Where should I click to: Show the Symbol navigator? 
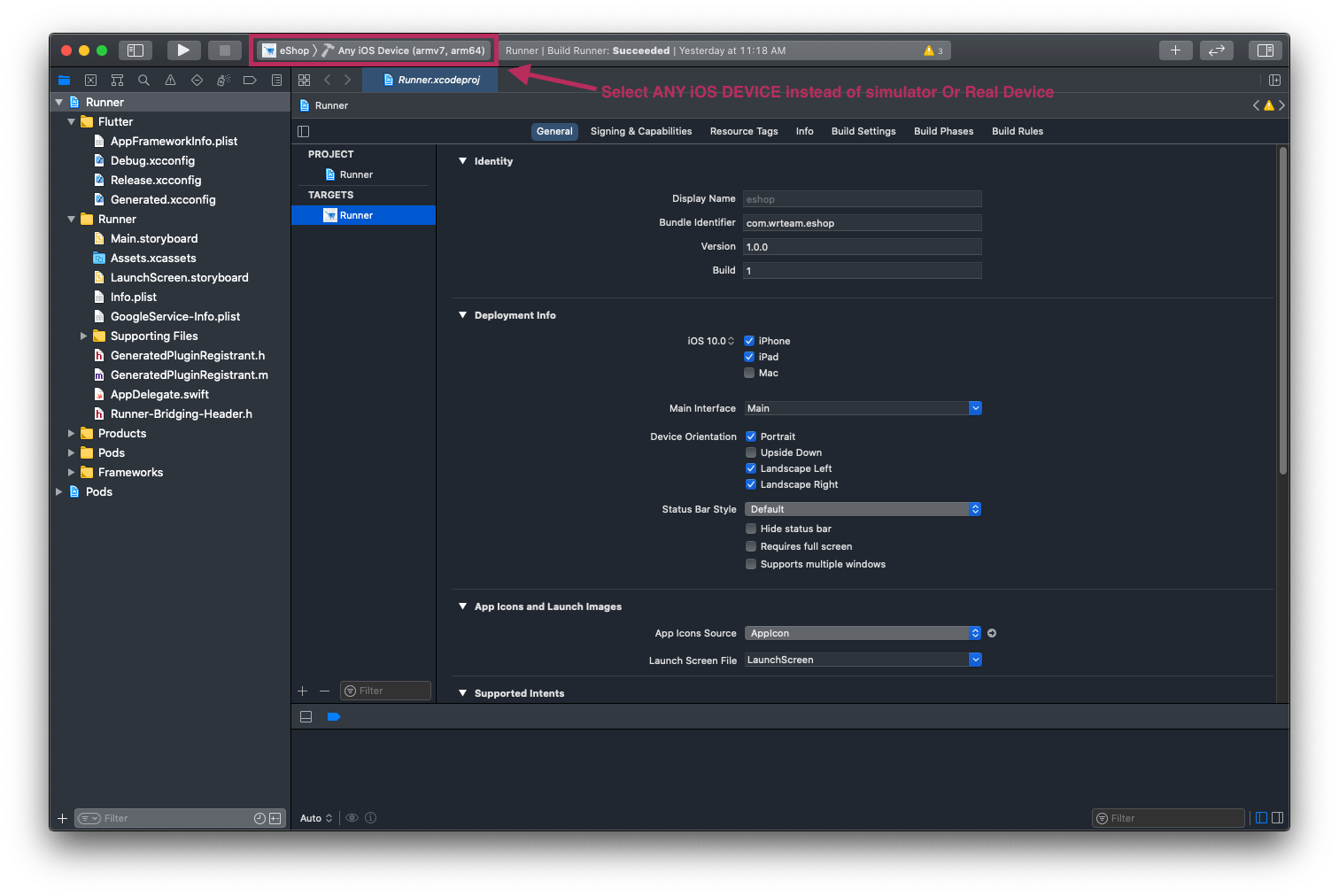click(x=117, y=80)
